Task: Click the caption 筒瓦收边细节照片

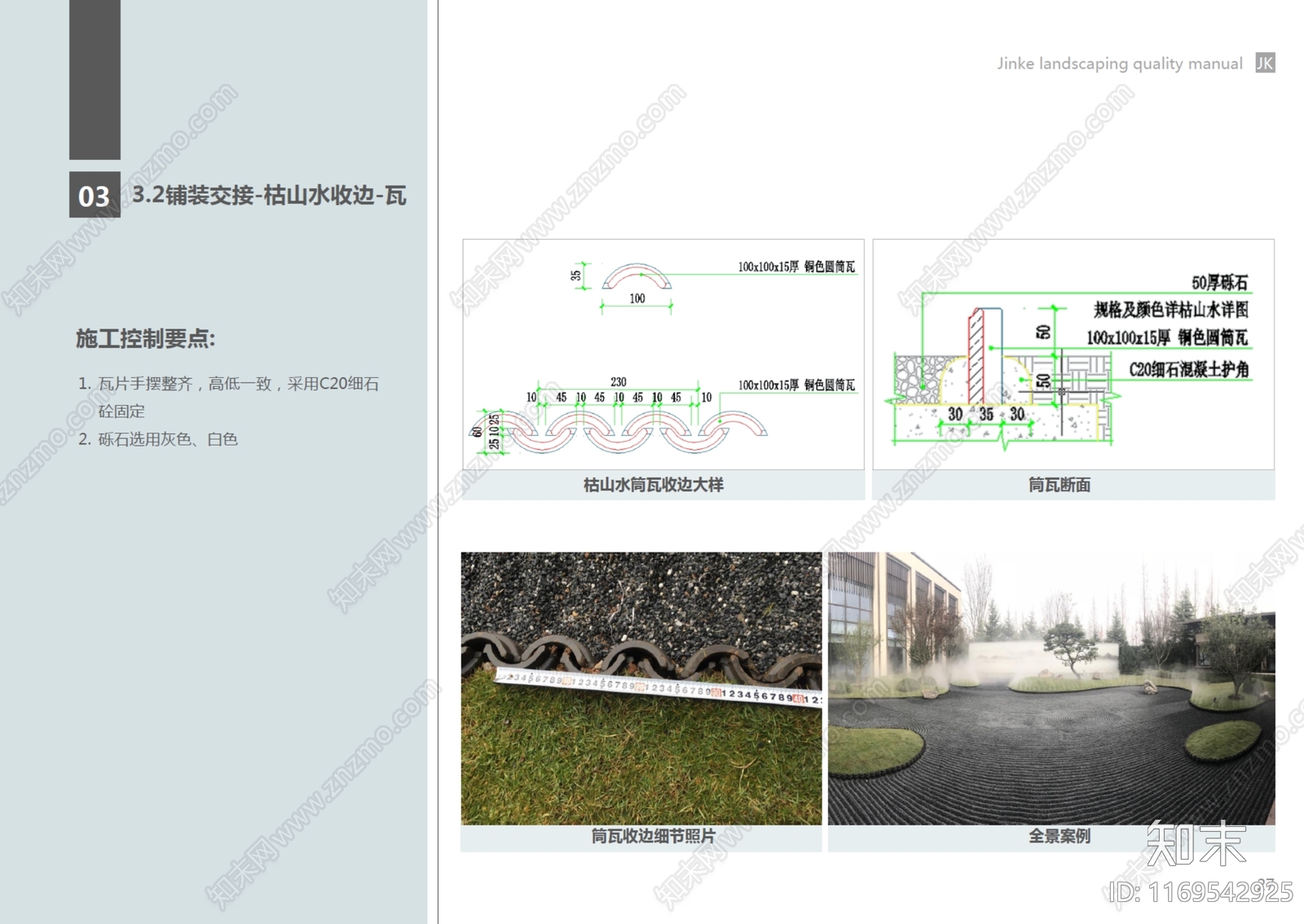Action: point(654,836)
